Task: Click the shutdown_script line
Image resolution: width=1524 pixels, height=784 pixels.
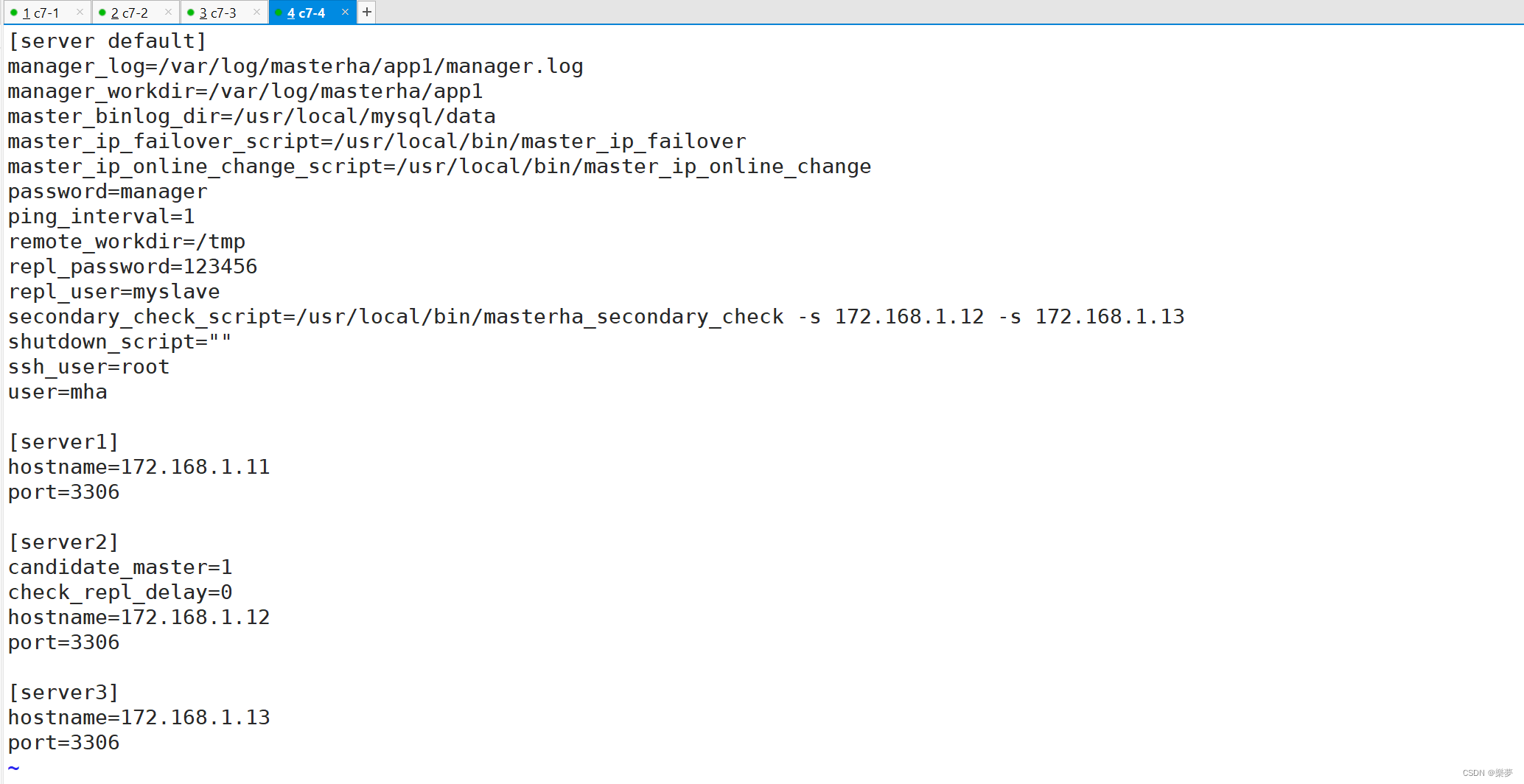Action: pyautogui.click(x=119, y=341)
